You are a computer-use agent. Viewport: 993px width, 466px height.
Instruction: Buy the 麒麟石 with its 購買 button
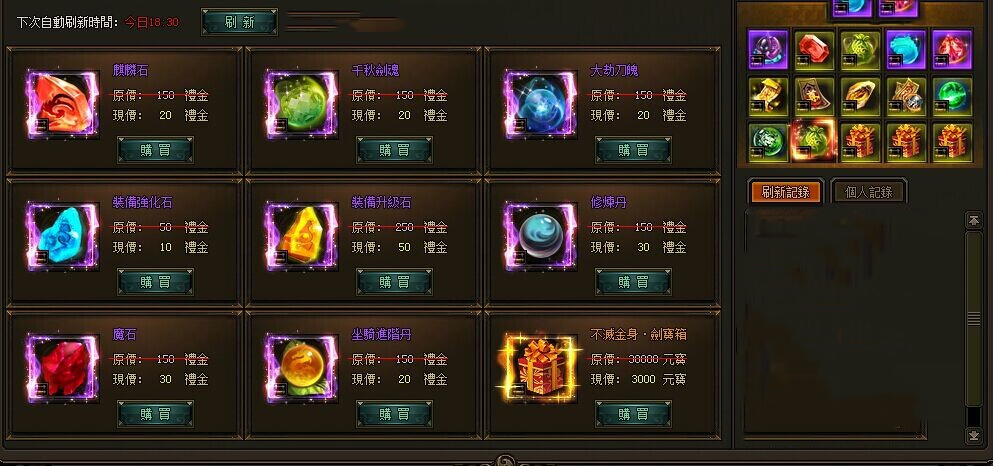point(156,150)
